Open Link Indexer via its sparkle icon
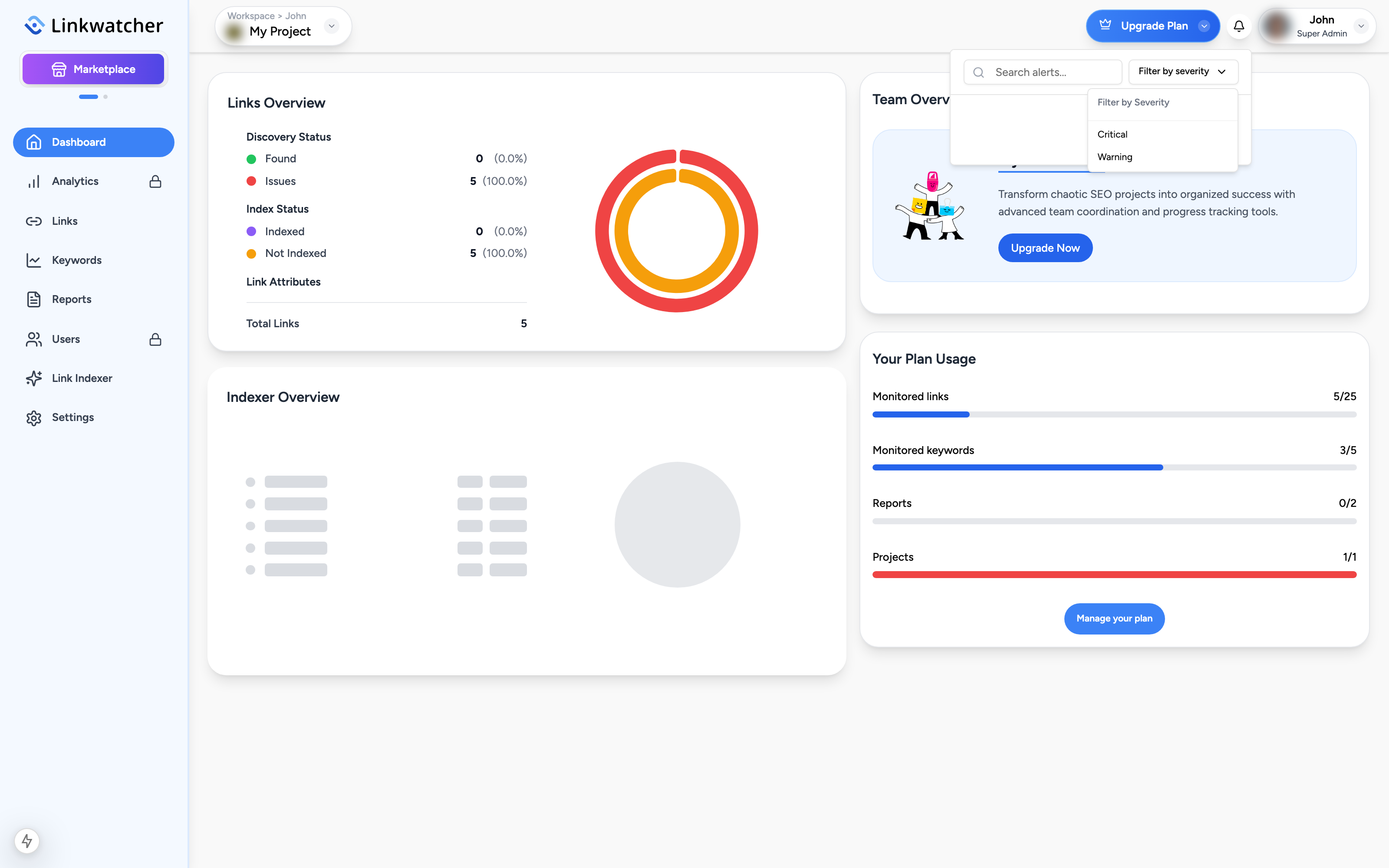 (34, 378)
